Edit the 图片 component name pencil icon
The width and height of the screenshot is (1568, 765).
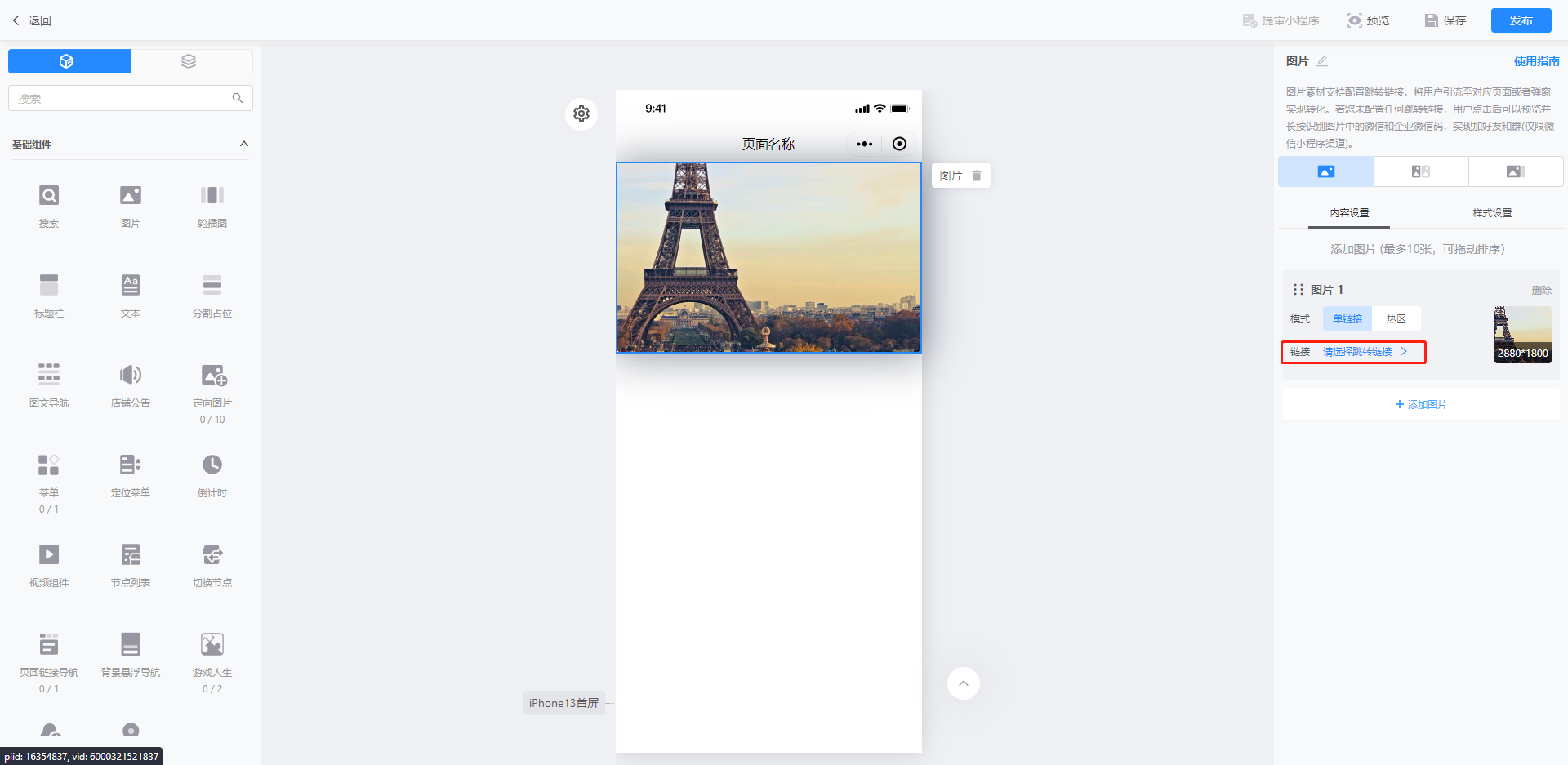tap(1322, 61)
